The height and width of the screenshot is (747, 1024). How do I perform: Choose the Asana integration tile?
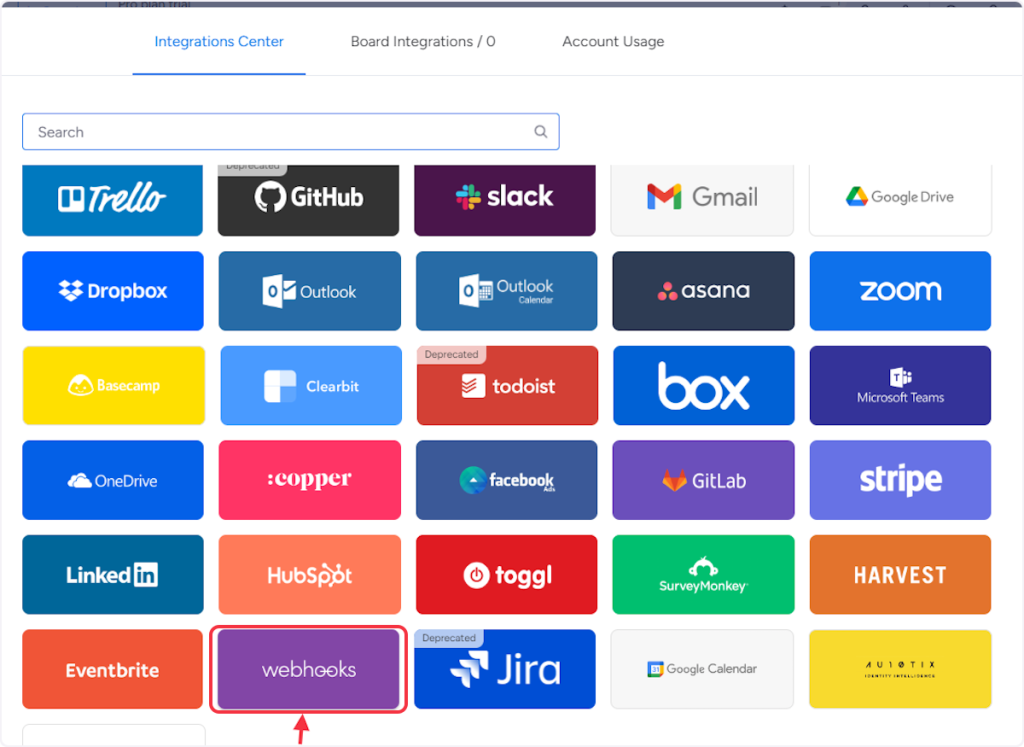[703, 291]
